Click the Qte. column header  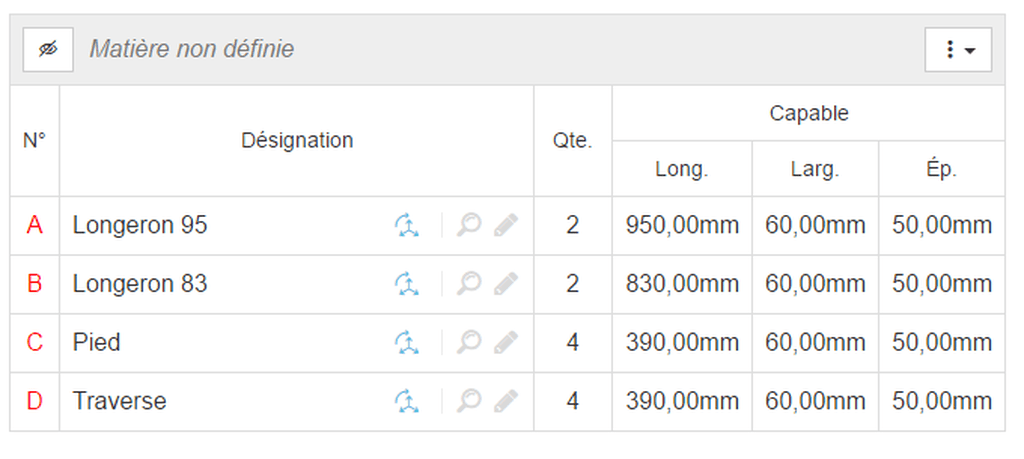573,140
